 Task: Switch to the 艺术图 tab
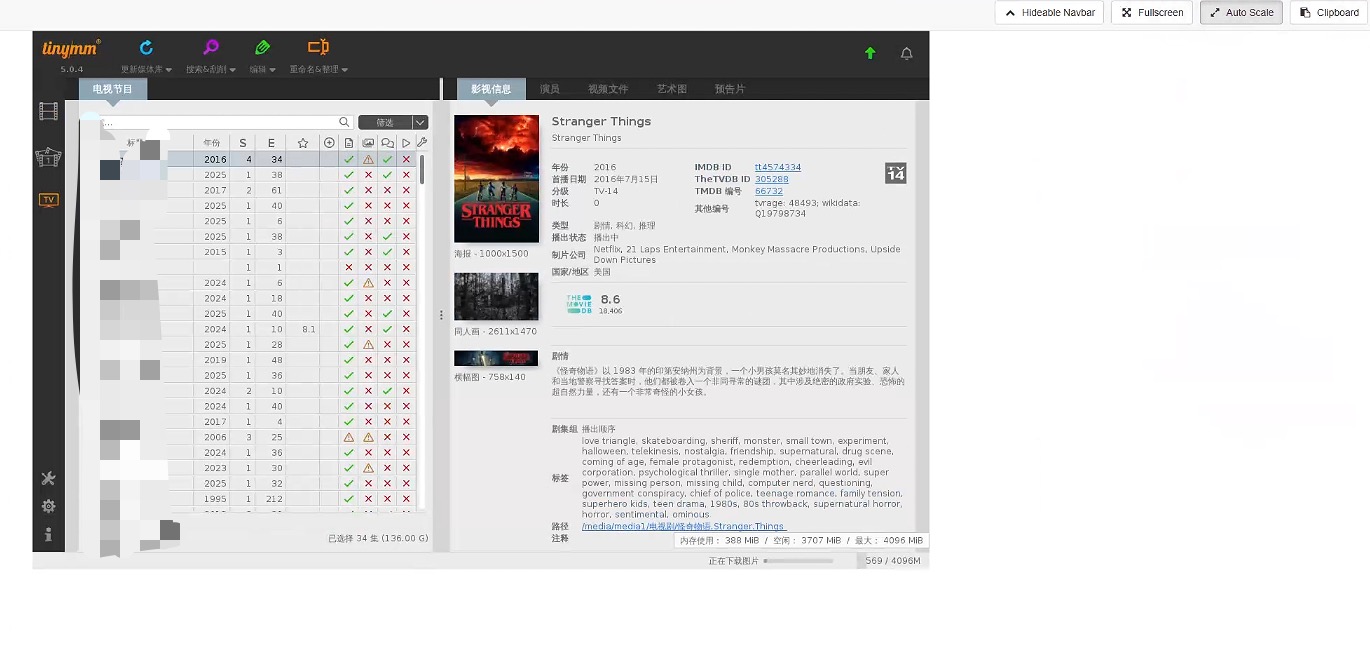[671, 89]
